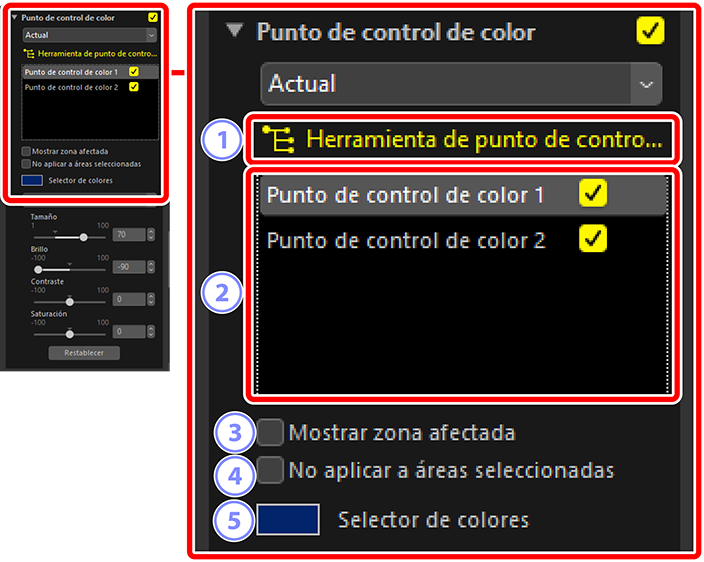Click the control point tool icon in the enlarged panel
This screenshot has width=704, height=562.
281,140
